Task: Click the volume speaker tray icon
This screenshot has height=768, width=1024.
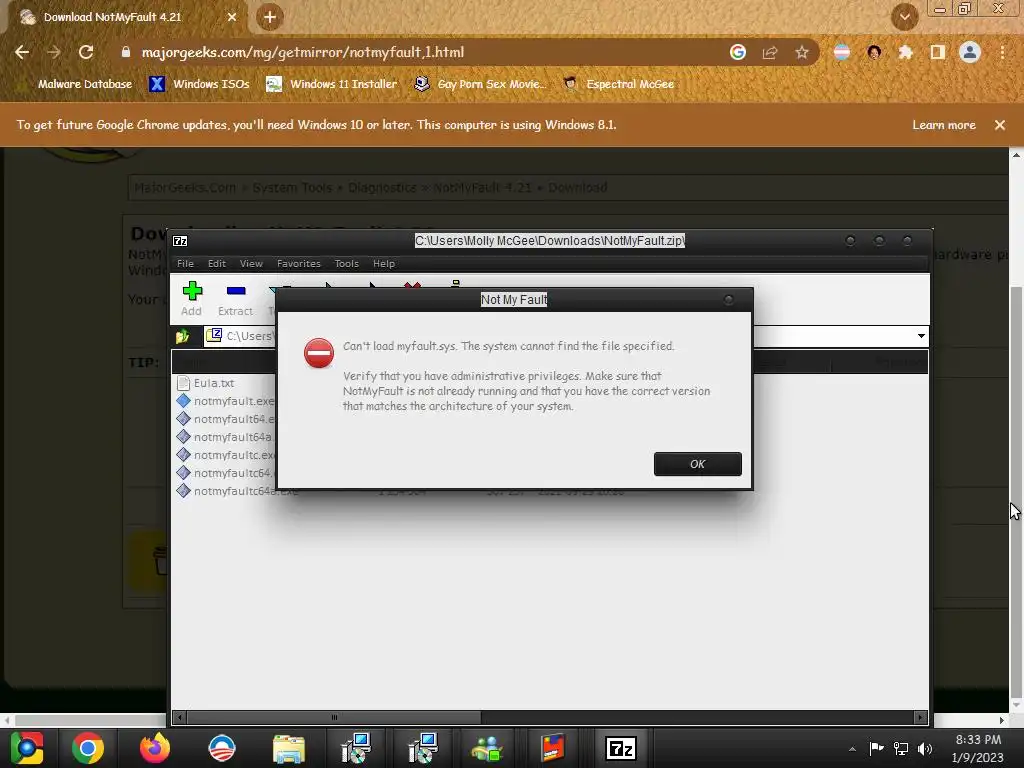Action: point(925,749)
